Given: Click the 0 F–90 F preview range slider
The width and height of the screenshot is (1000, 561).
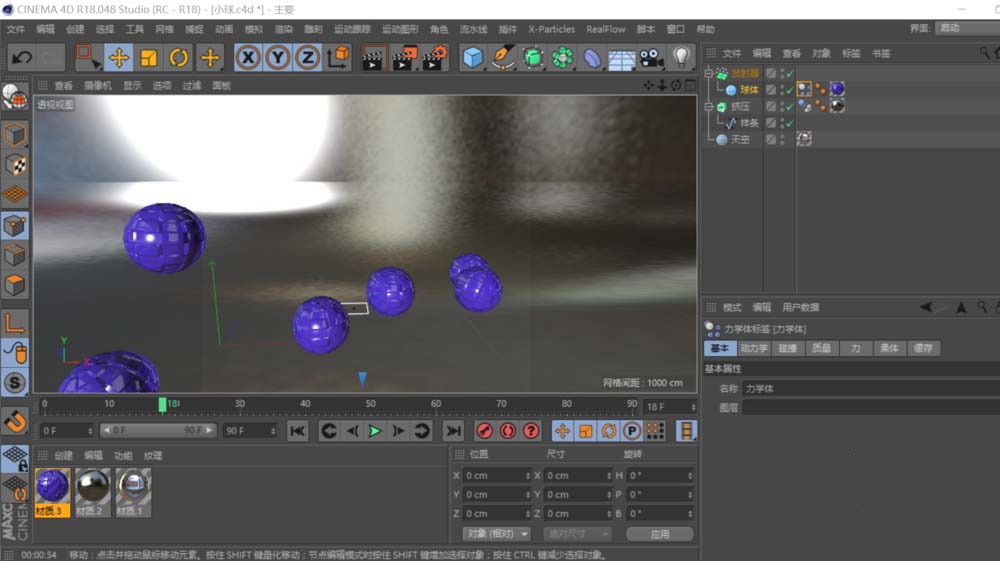Looking at the screenshot, I should coord(158,431).
